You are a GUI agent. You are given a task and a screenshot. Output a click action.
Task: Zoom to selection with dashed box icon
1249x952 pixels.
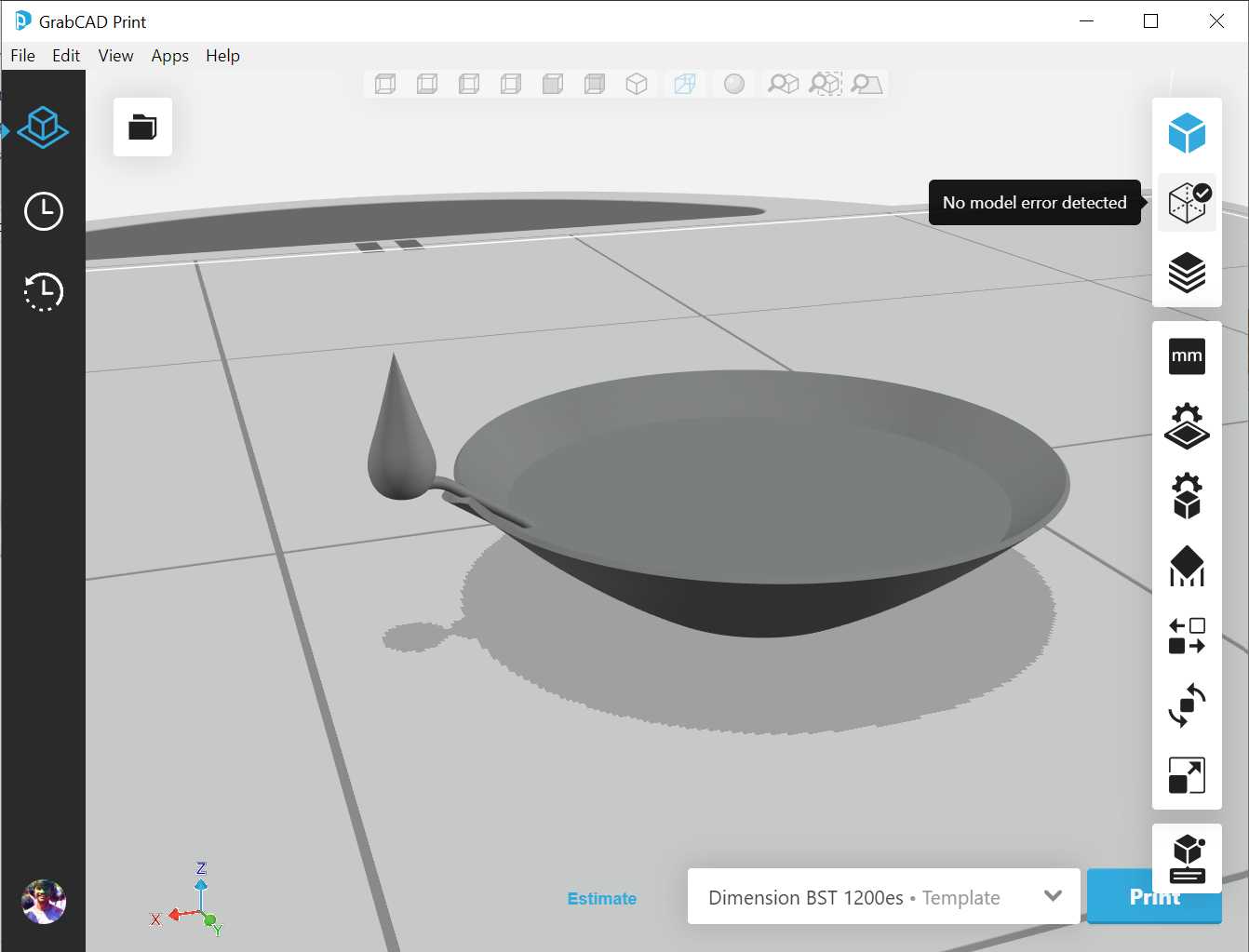[826, 84]
